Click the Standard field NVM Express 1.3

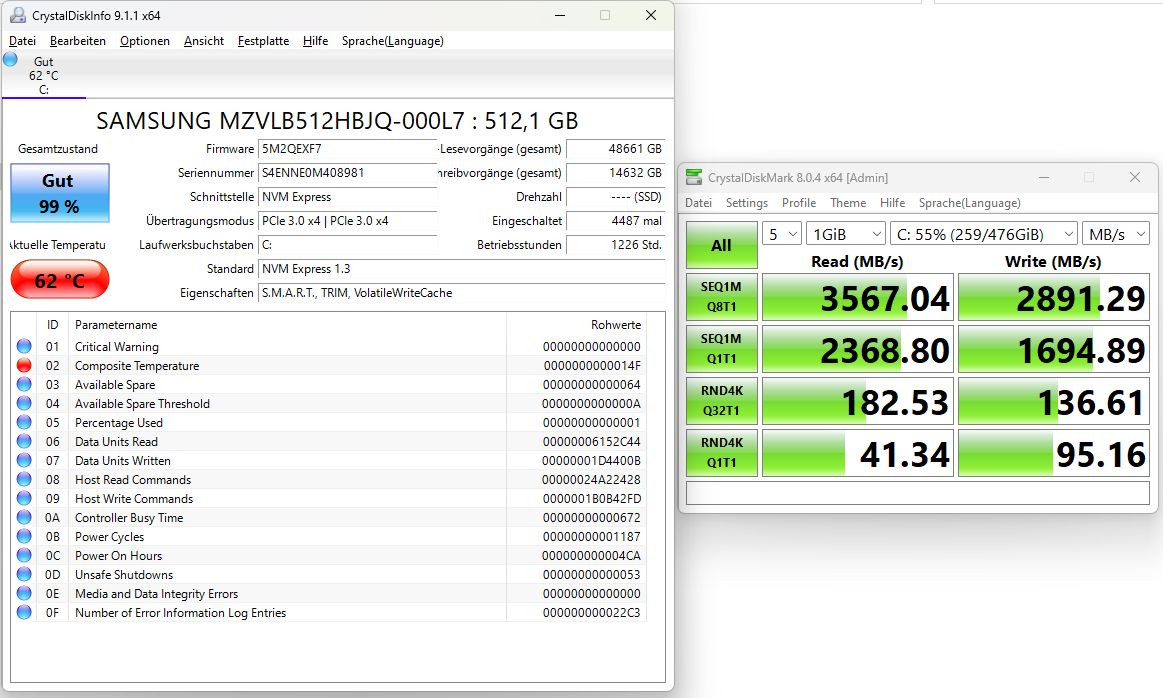[x=461, y=269]
